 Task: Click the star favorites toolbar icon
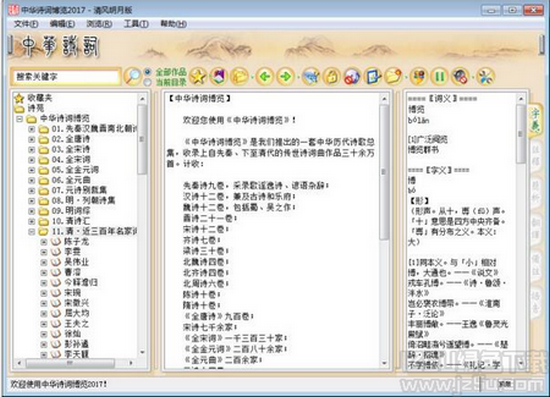pyautogui.click(x=198, y=76)
